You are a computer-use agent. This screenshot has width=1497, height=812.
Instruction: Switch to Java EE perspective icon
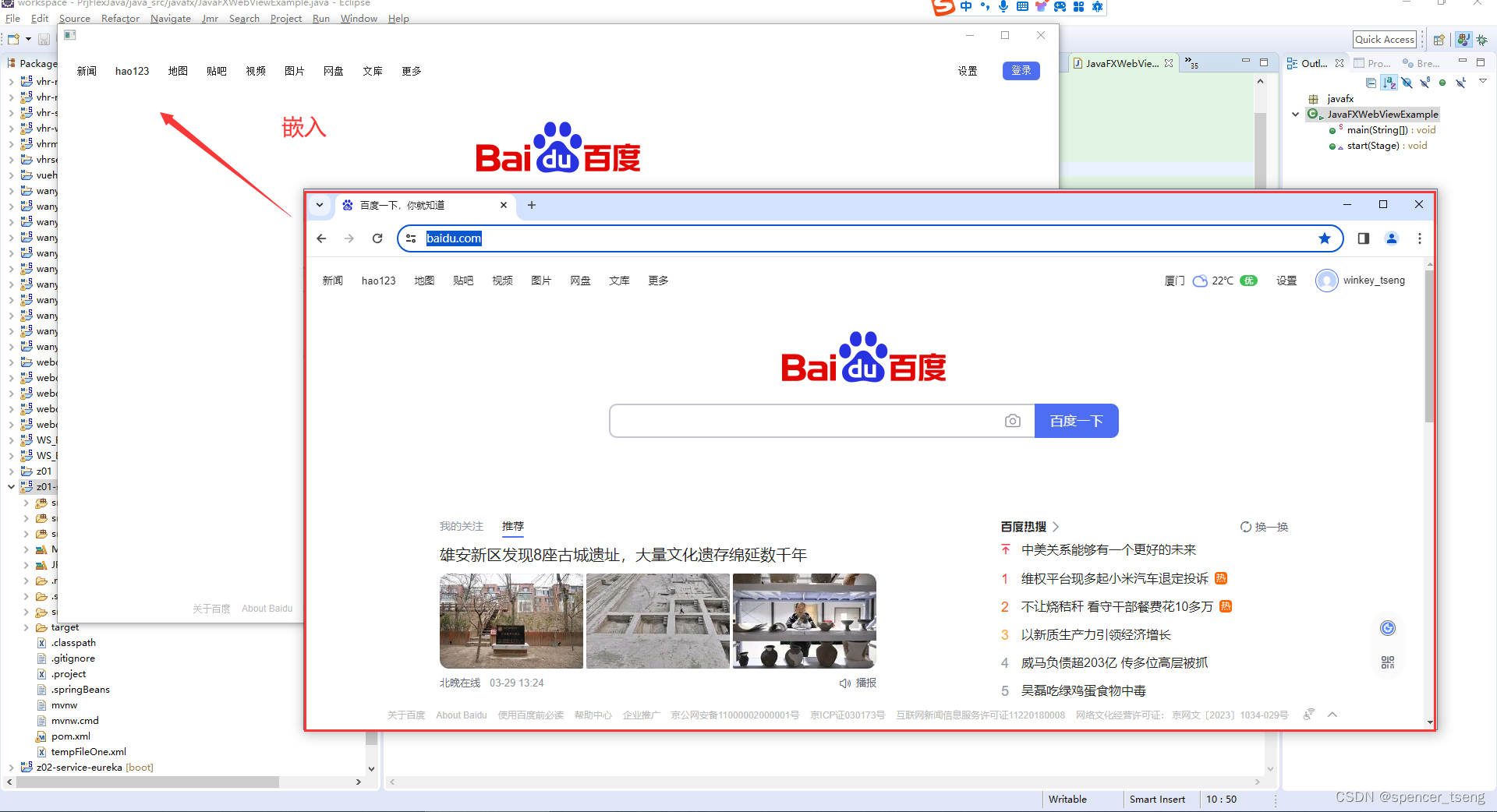point(1463,40)
